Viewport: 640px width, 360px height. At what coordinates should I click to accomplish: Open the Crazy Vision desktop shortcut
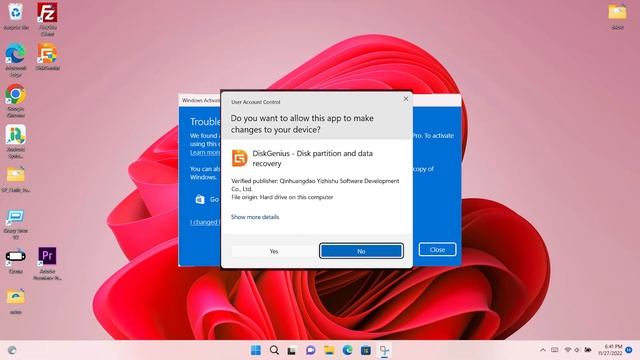click(x=16, y=224)
